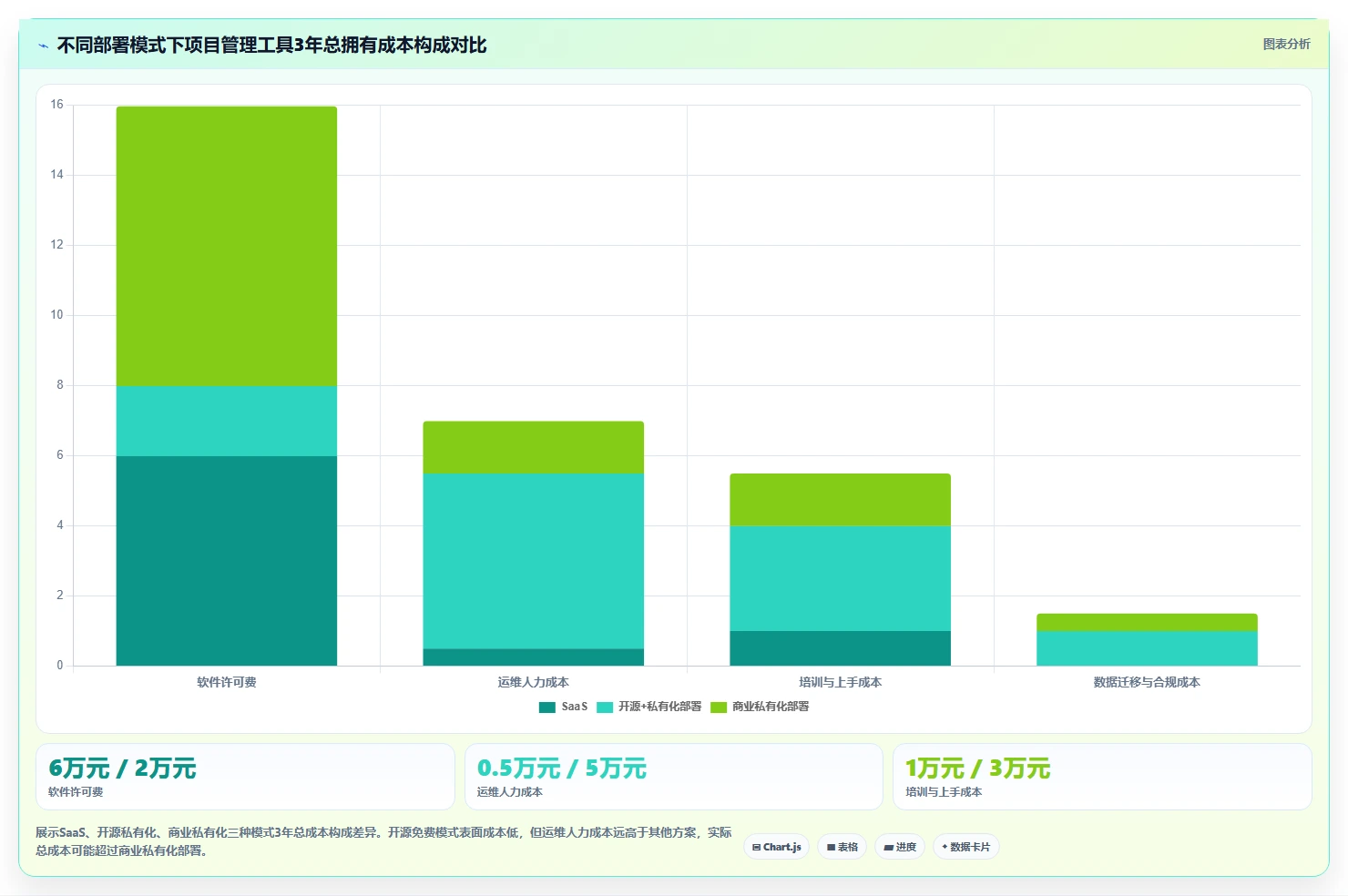Click 运维人力成本 caption in second data card
The height and width of the screenshot is (896, 1348).
point(510,792)
